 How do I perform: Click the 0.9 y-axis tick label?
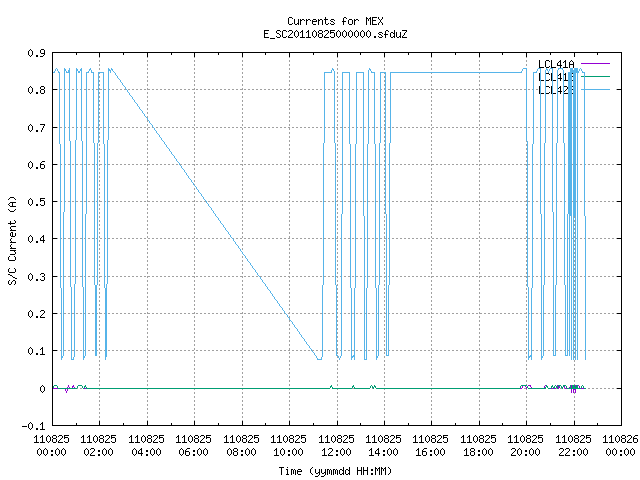pos(36,53)
